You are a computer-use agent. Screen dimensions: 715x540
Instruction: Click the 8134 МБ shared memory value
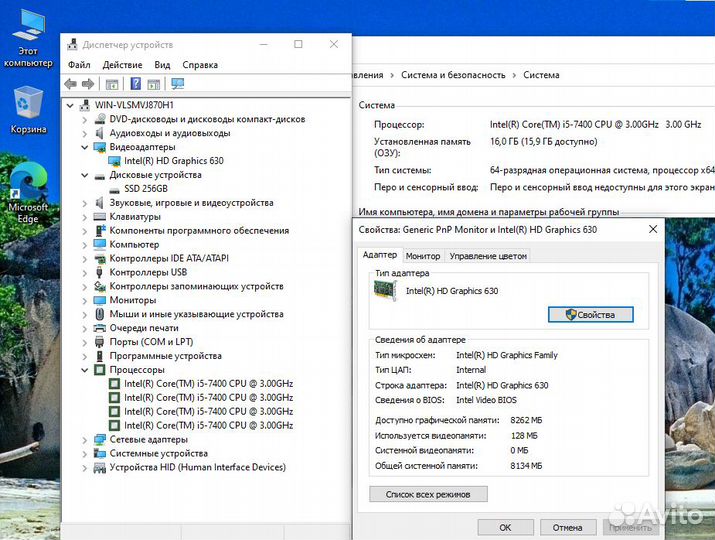coord(526,466)
